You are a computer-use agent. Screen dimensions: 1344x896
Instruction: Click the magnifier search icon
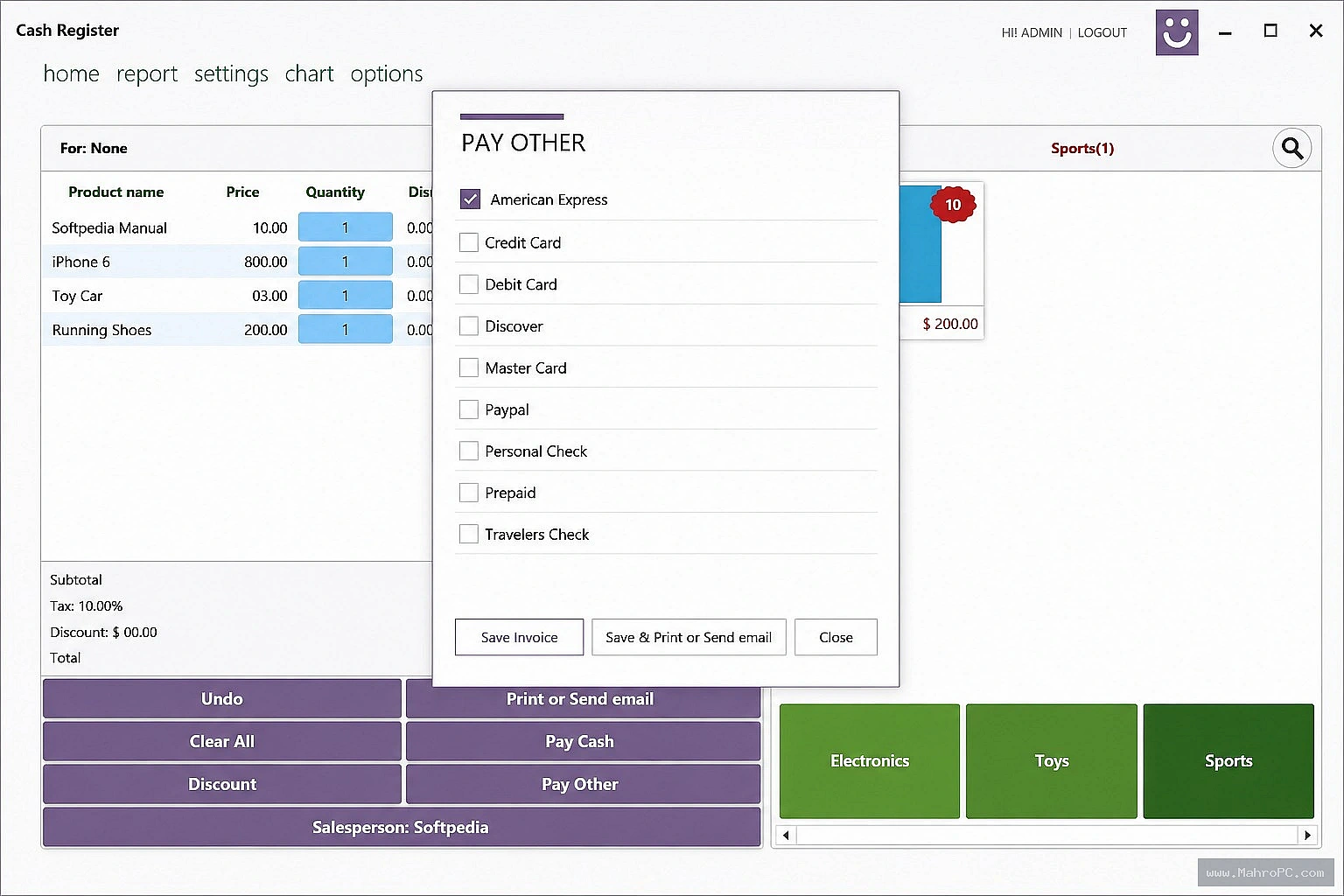(x=1292, y=149)
